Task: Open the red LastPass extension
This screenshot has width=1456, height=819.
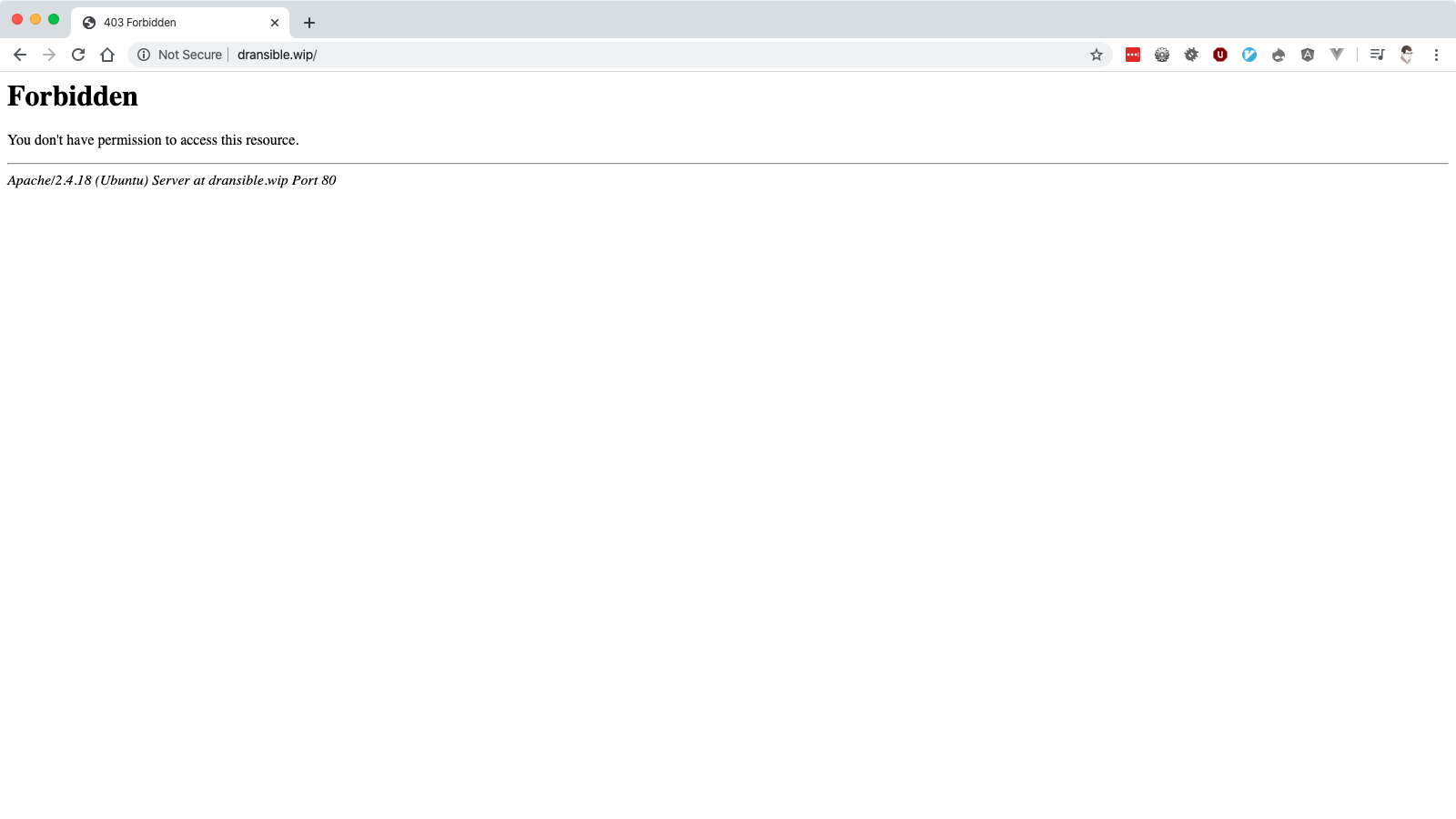Action: (1133, 55)
